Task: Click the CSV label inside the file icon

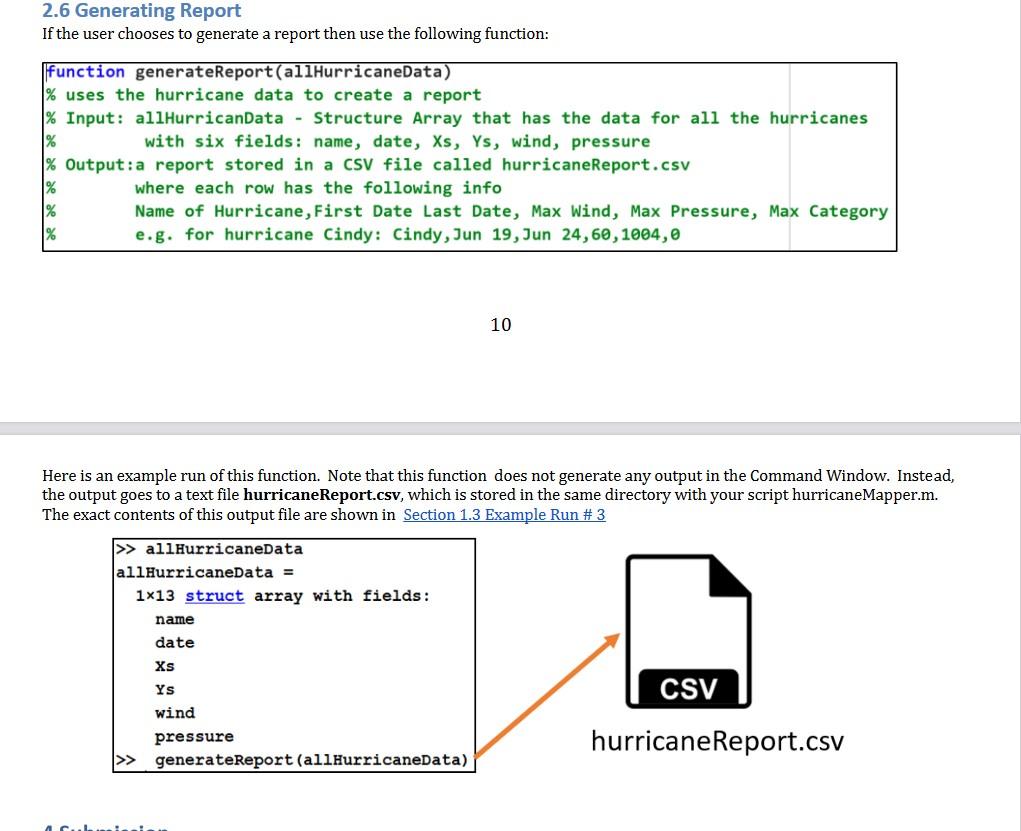Action: coord(688,688)
